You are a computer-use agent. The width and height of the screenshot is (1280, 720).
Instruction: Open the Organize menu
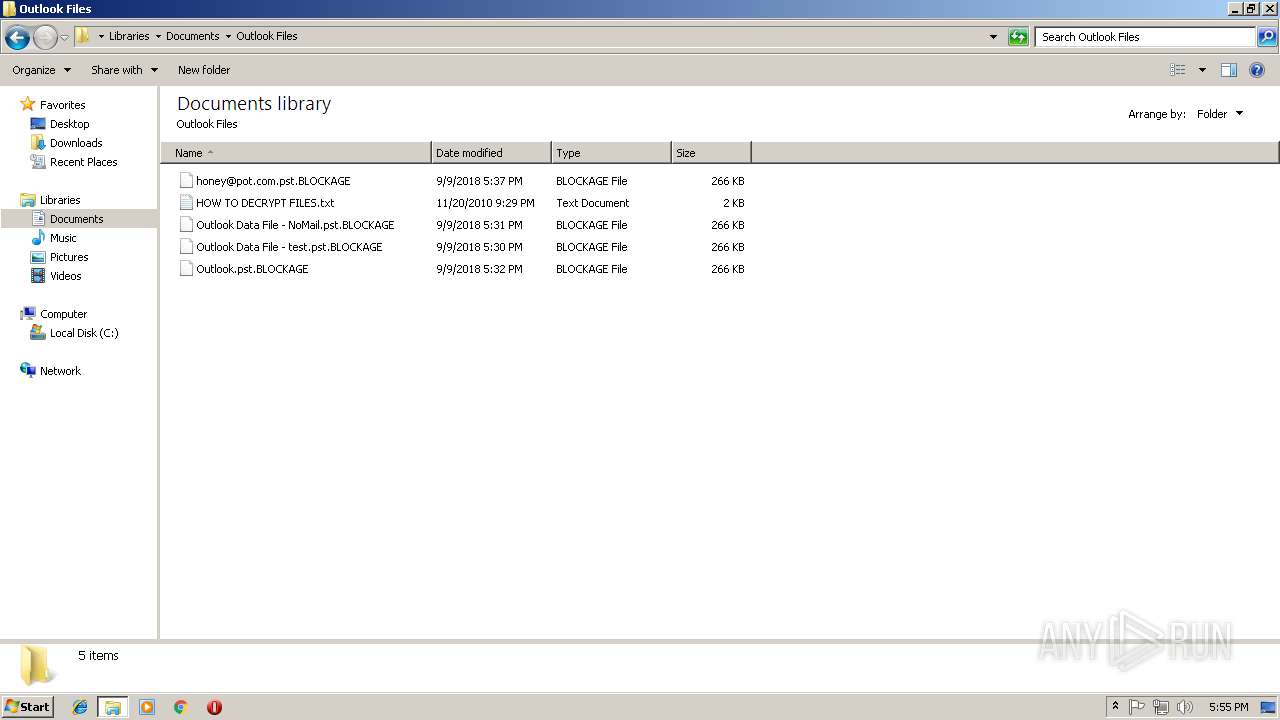(x=41, y=70)
